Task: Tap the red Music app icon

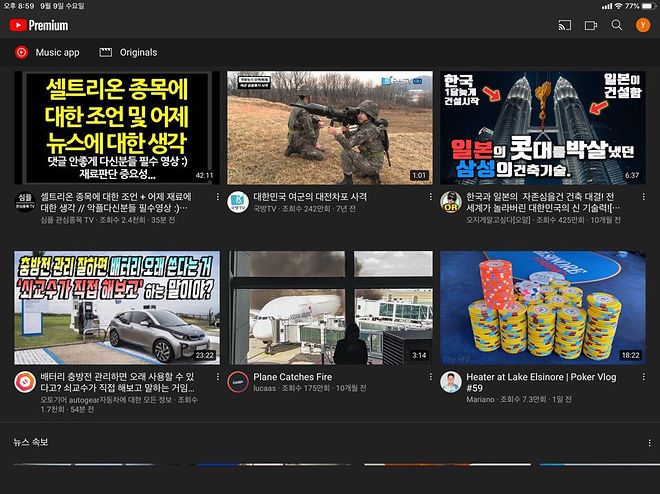Action: click(x=21, y=52)
